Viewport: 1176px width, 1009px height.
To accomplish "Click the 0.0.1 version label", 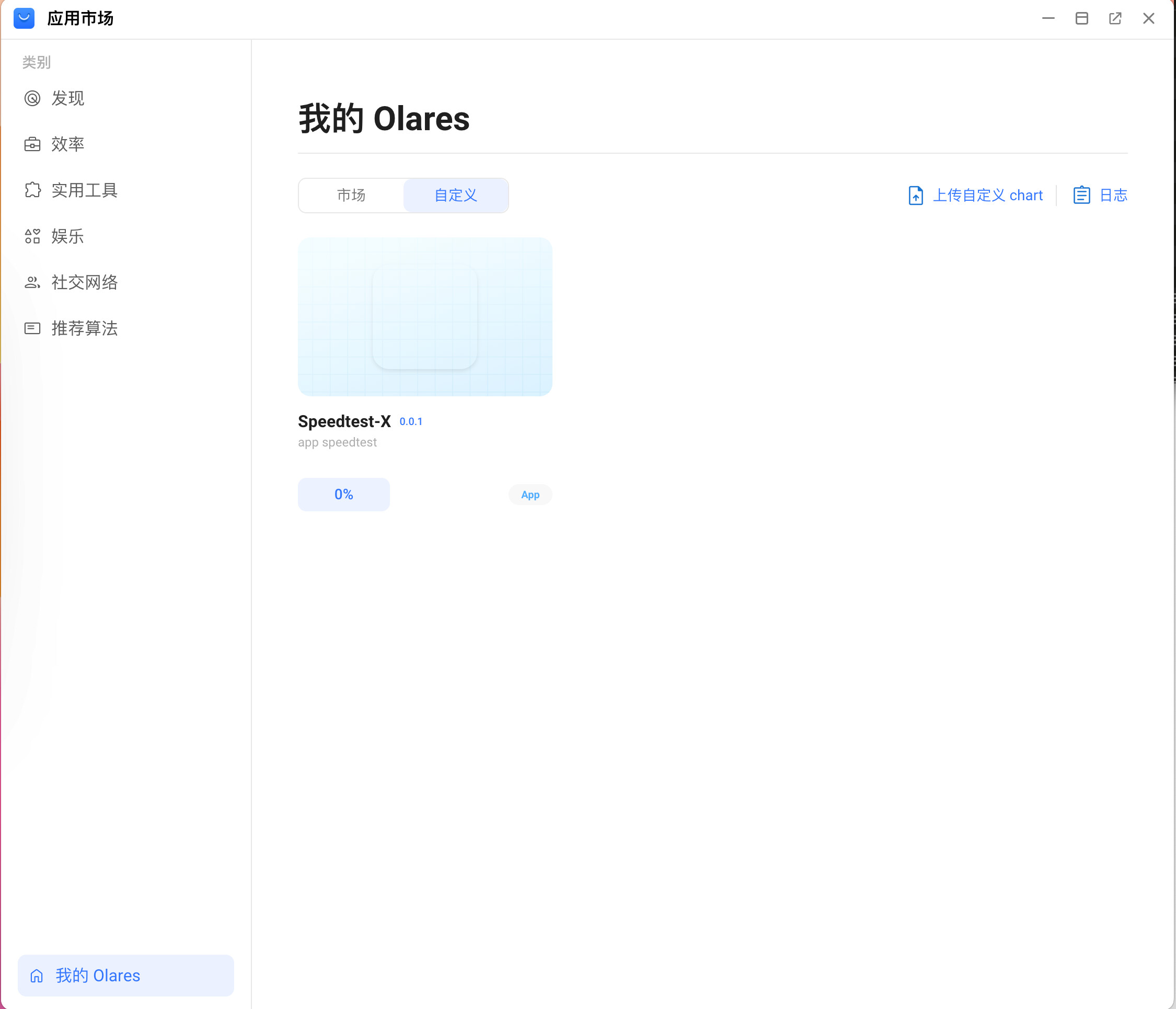I will pyautogui.click(x=411, y=422).
